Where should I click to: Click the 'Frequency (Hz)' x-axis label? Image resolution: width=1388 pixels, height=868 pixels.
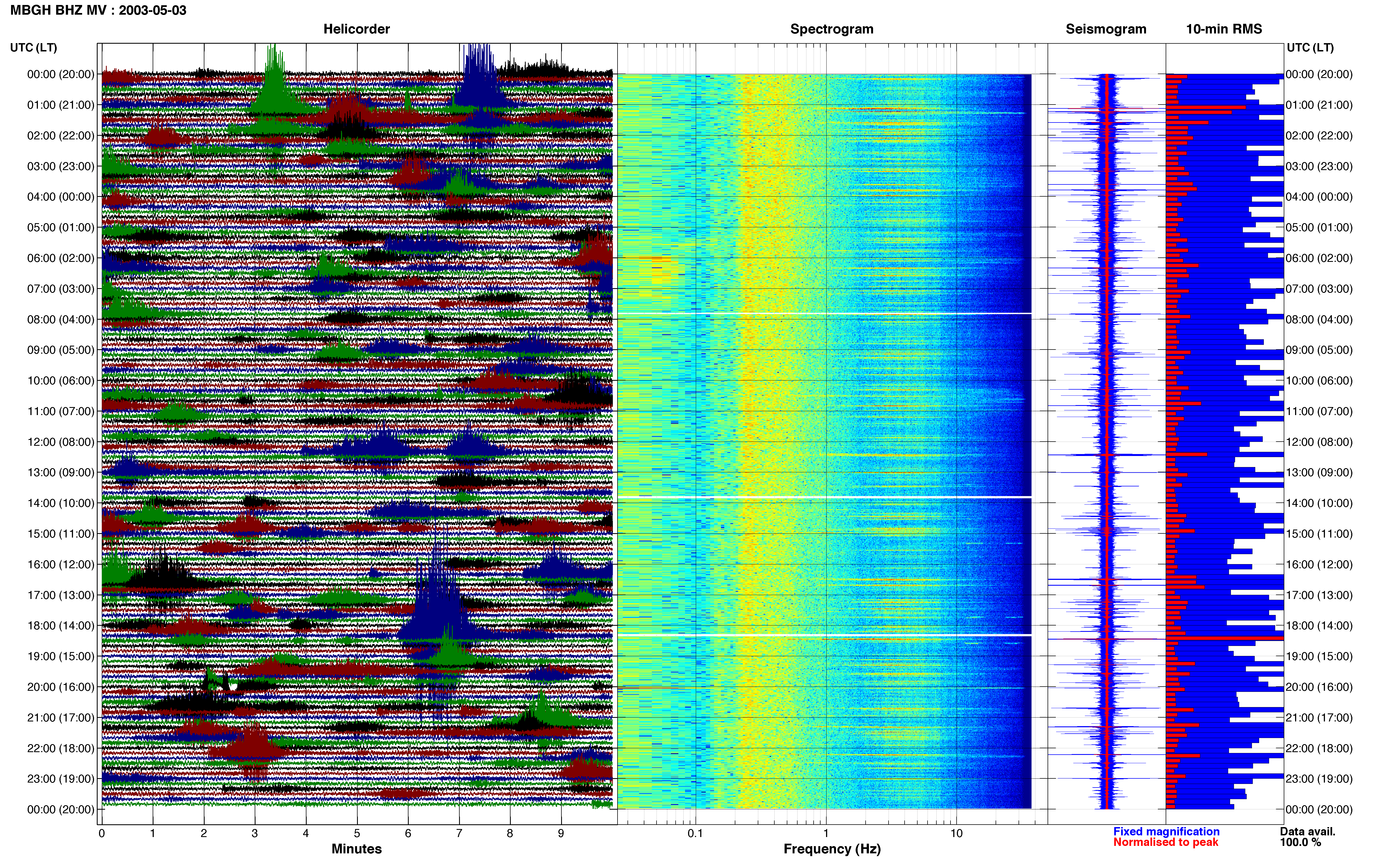click(x=832, y=849)
